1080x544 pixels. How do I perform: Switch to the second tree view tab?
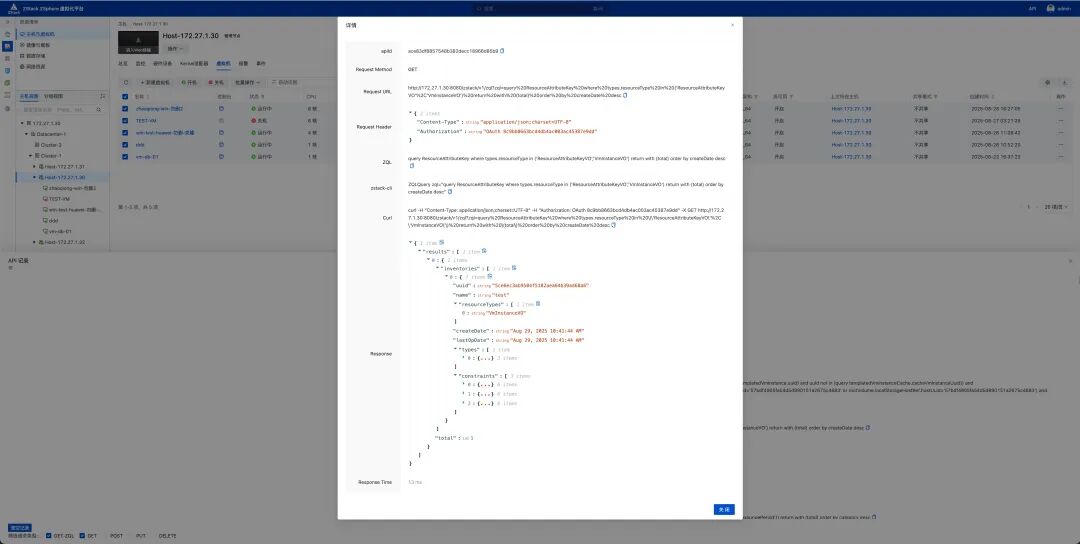pyautogui.click(x=54, y=96)
